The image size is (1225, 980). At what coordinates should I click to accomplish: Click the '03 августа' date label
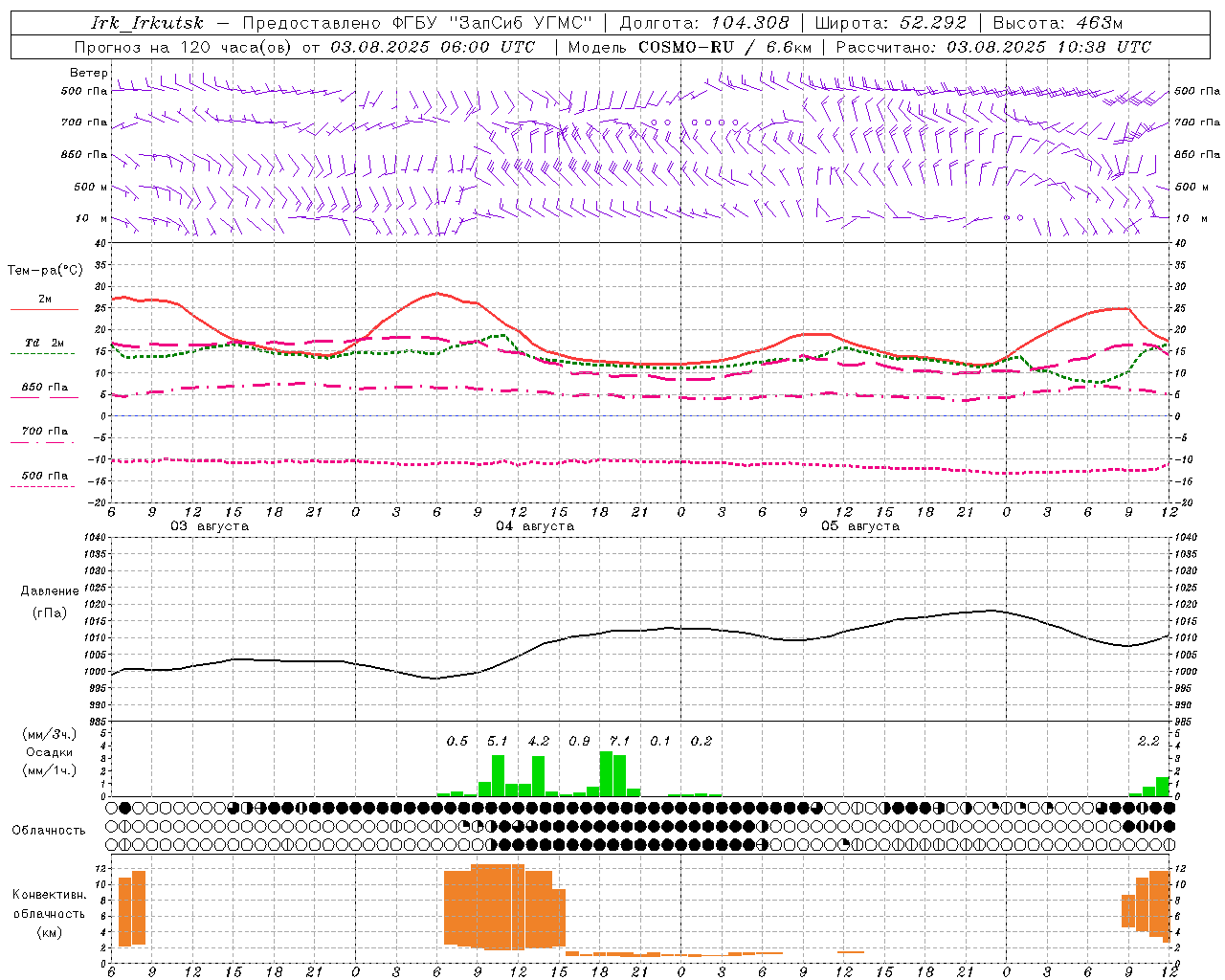click(210, 526)
